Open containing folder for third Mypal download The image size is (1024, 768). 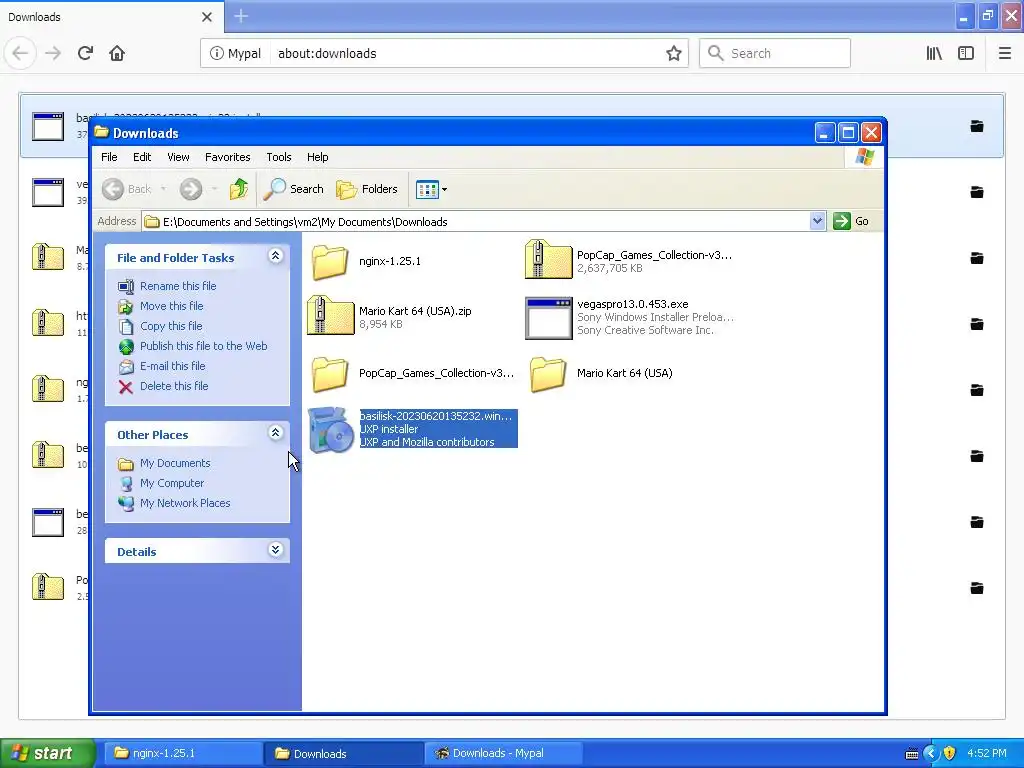(977, 258)
